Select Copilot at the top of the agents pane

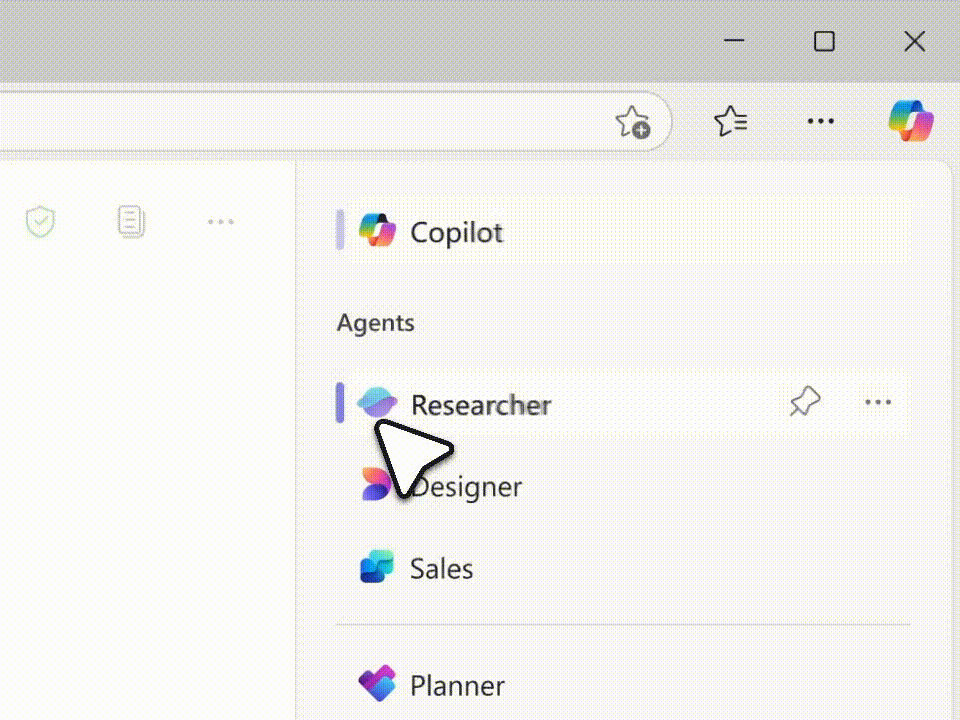pos(455,231)
